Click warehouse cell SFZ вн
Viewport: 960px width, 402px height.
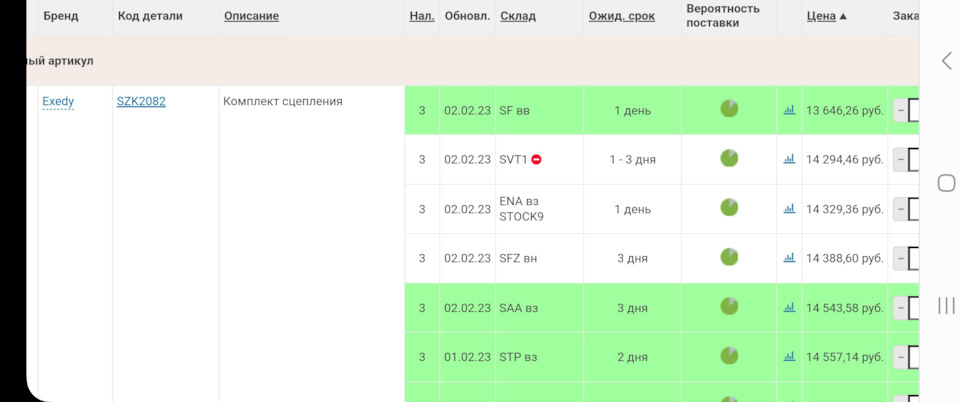tap(539, 259)
